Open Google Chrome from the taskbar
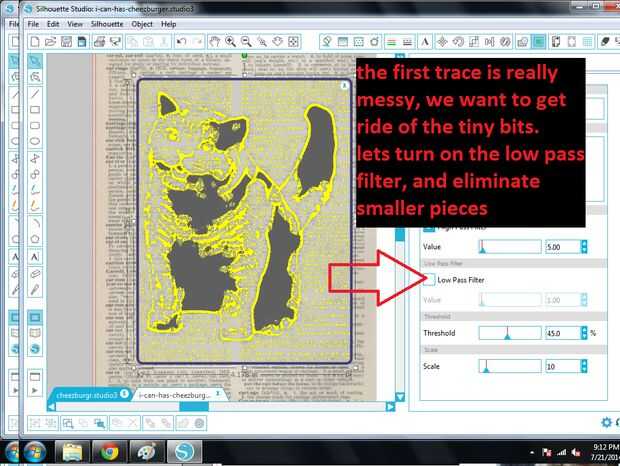620x466 pixels. click(x=110, y=452)
